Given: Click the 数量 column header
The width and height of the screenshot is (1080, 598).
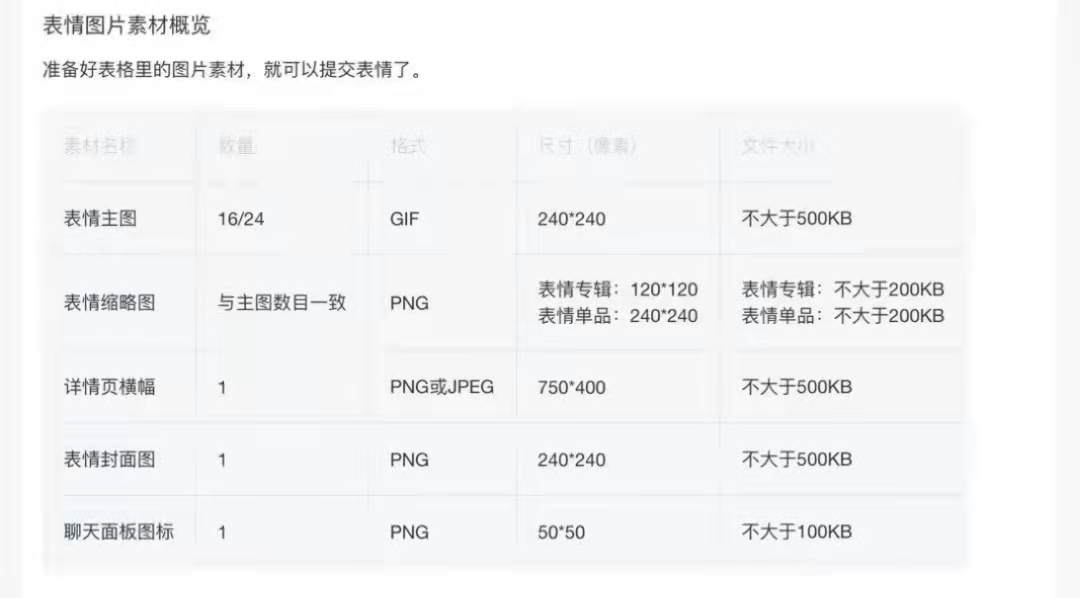Looking at the screenshot, I should 236,146.
